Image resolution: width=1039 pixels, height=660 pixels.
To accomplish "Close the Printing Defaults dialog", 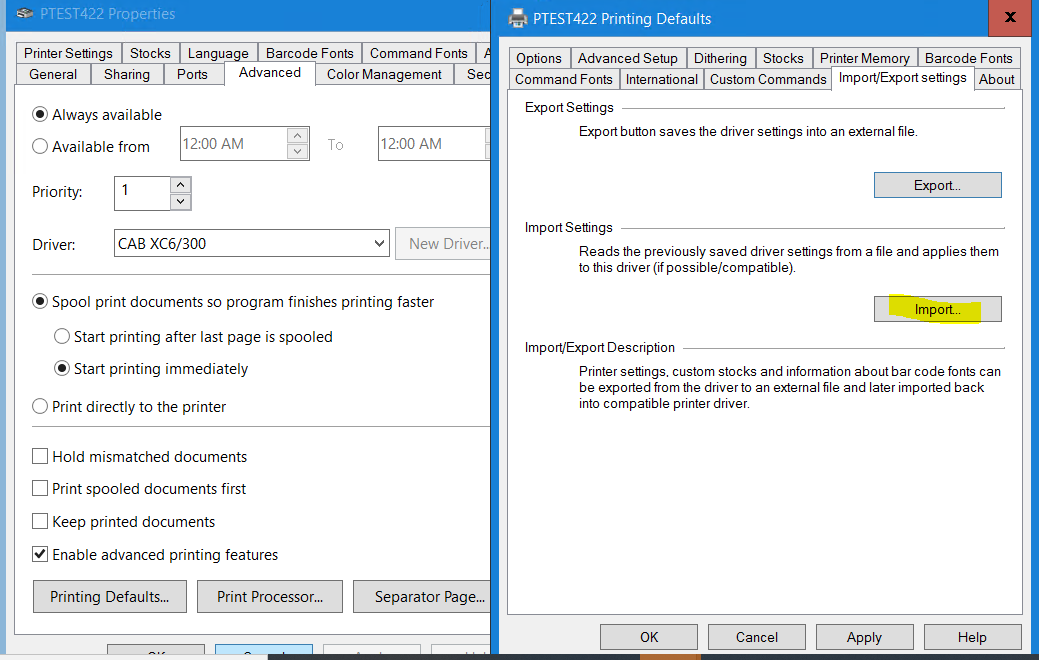I will click(x=1012, y=18).
